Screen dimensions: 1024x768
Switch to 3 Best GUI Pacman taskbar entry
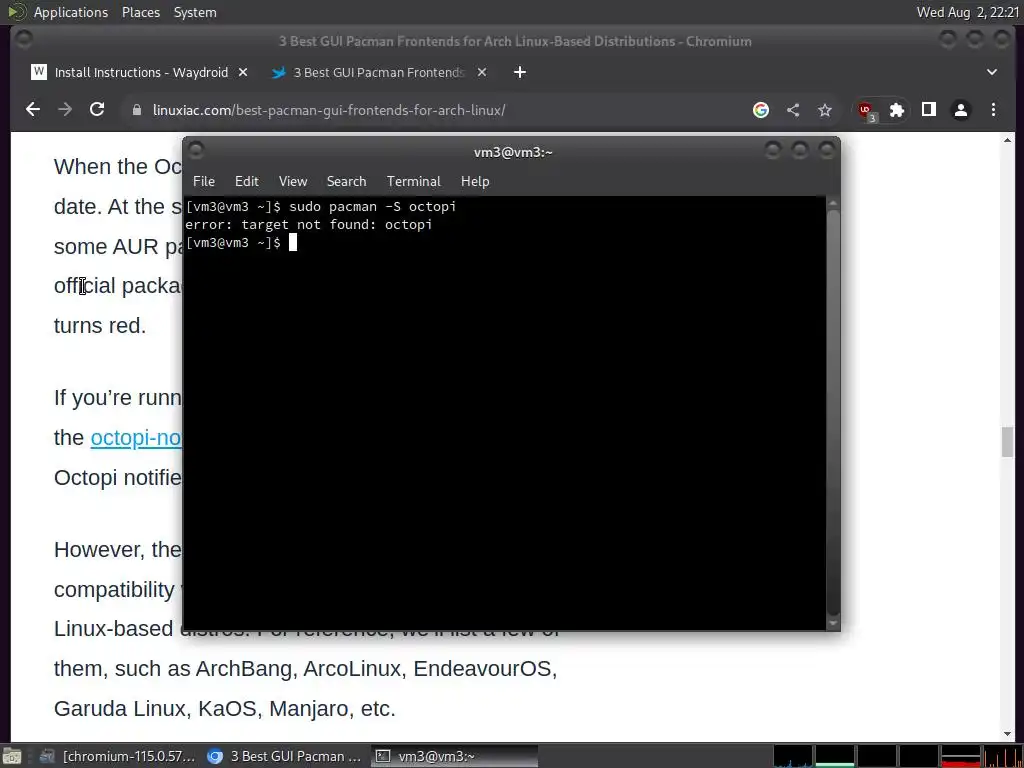pos(285,756)
